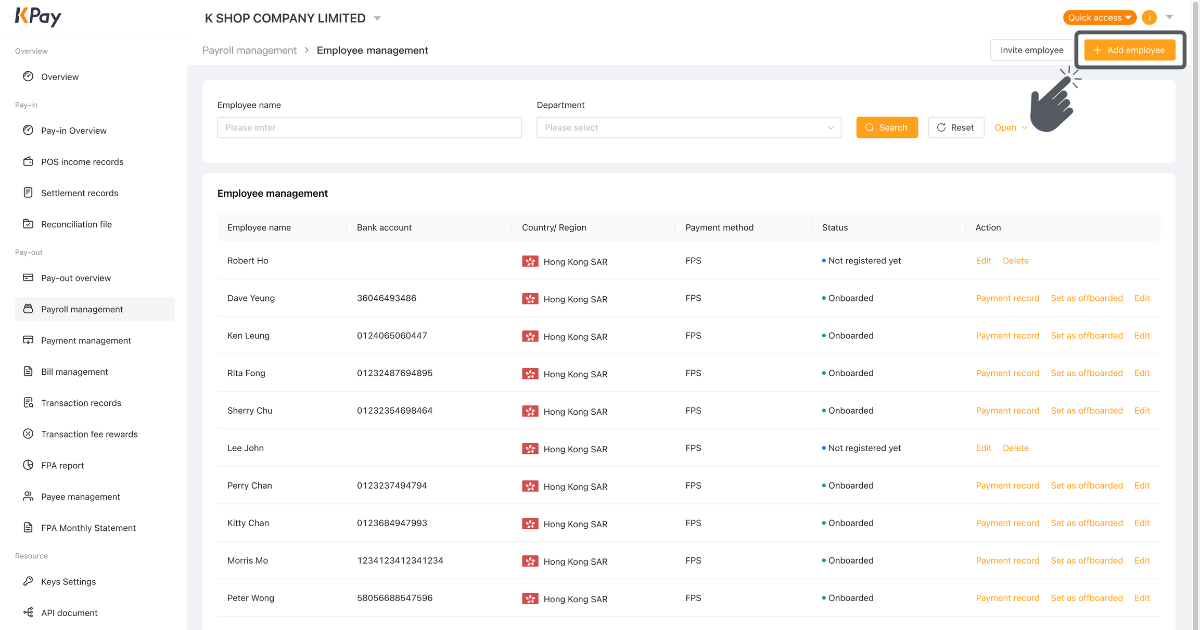Expand the K SHOP COMPANY LIMITED company selector
The height and width of the screenshot is (630, 1200).
pyautogui.click(x=290, y=17)
